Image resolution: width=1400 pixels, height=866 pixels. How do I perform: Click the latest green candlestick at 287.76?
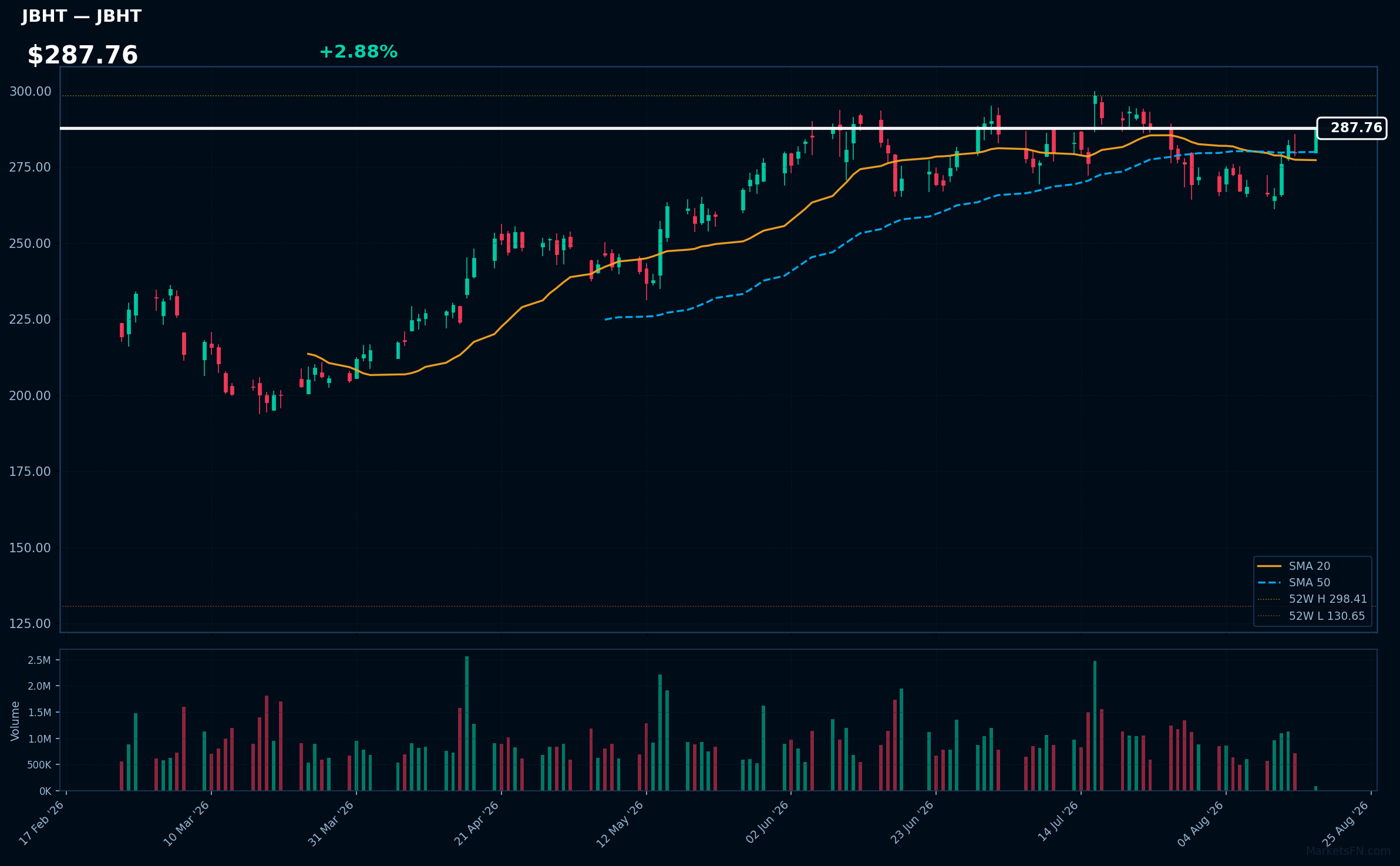1315,141
